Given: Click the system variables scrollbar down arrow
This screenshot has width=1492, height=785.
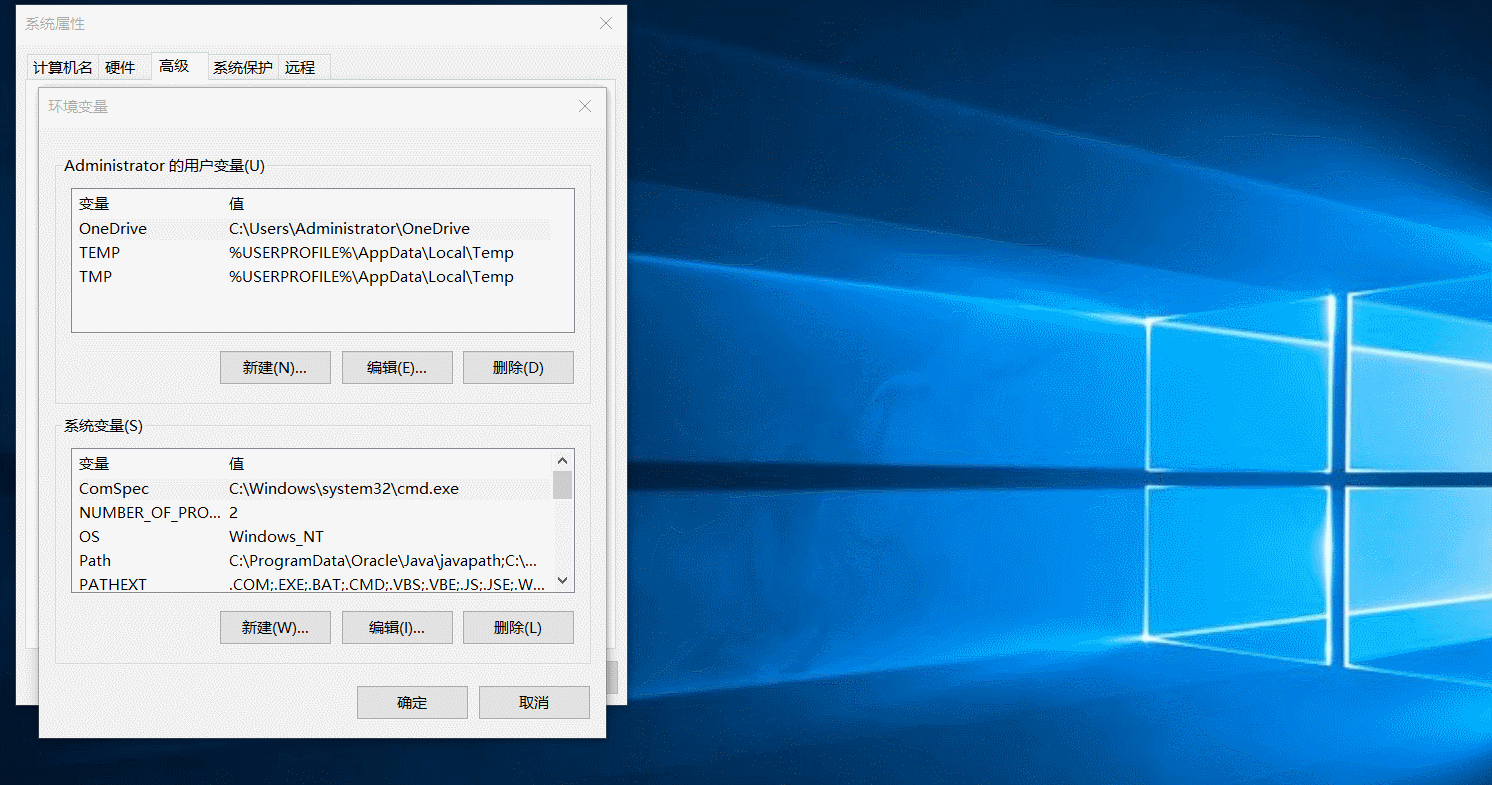Looking at the screenshot, I should pos(563,581).
